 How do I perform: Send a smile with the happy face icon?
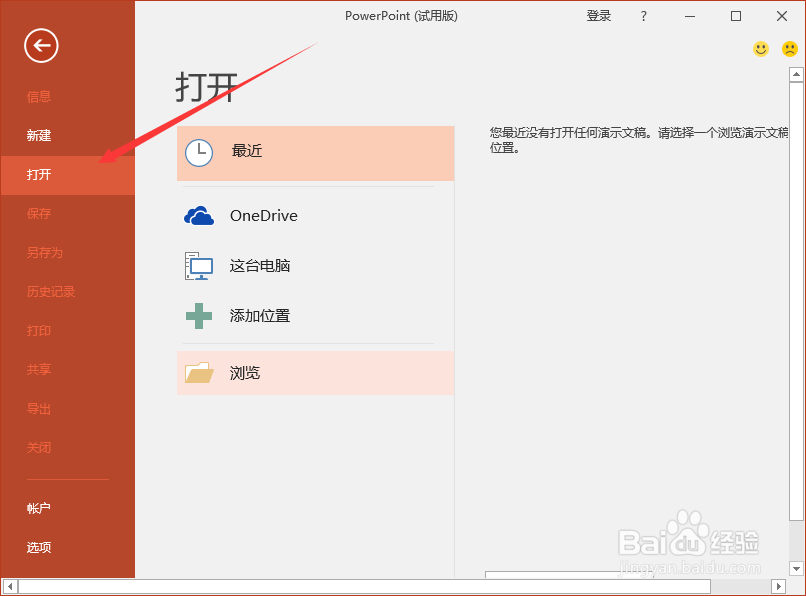761,49
